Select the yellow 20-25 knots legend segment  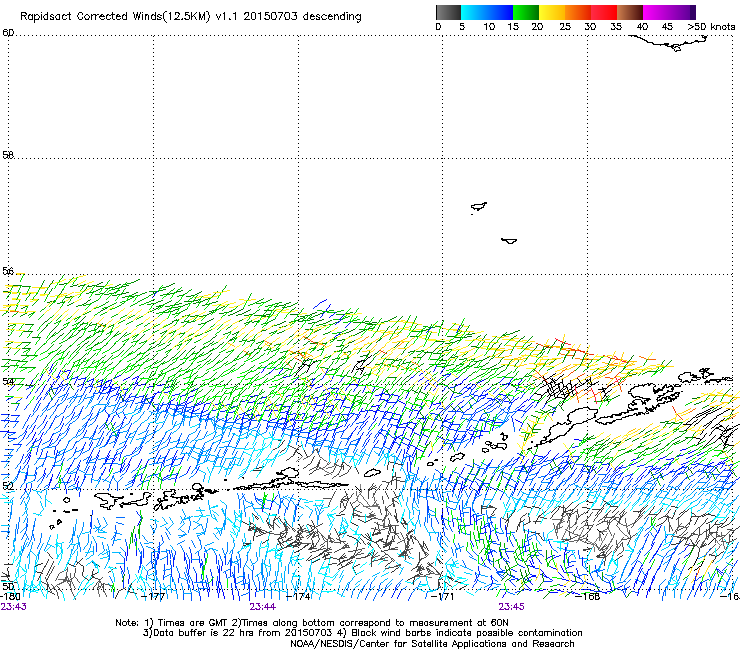[x=552, y=12]
